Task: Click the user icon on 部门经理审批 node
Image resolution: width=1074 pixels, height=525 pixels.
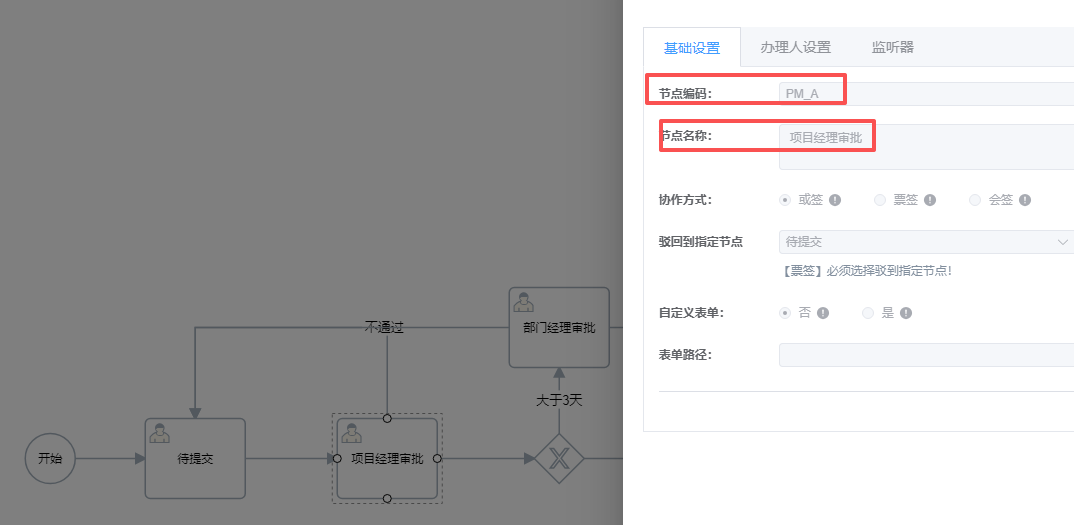Action: coord(523,301)
